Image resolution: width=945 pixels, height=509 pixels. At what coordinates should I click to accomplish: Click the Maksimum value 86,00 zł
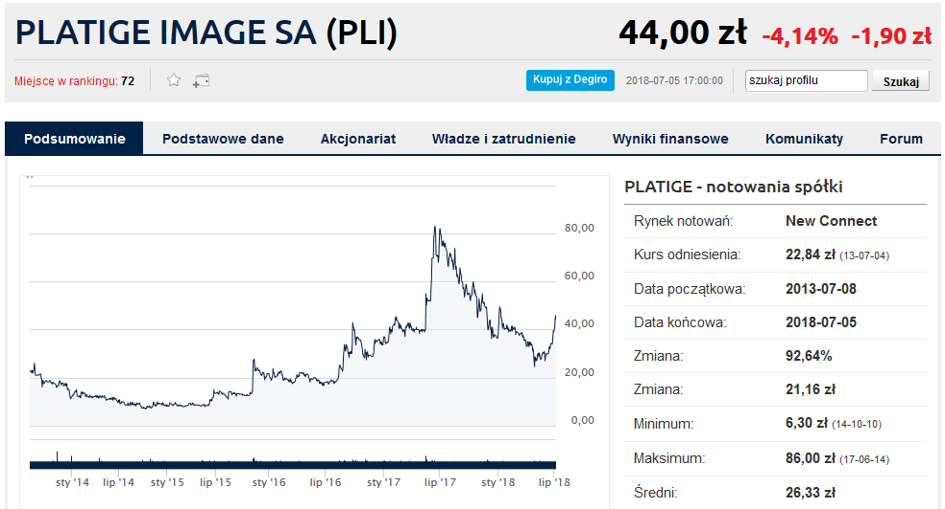pyautogui.click(x=810, y=458)
